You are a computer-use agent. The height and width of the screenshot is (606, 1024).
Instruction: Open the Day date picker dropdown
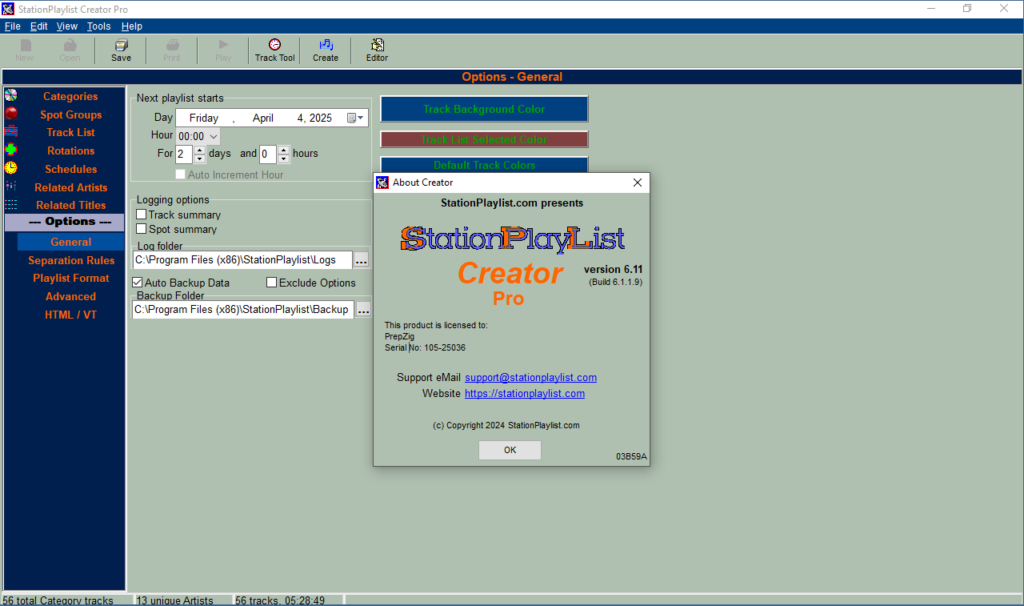coord(355,118)
